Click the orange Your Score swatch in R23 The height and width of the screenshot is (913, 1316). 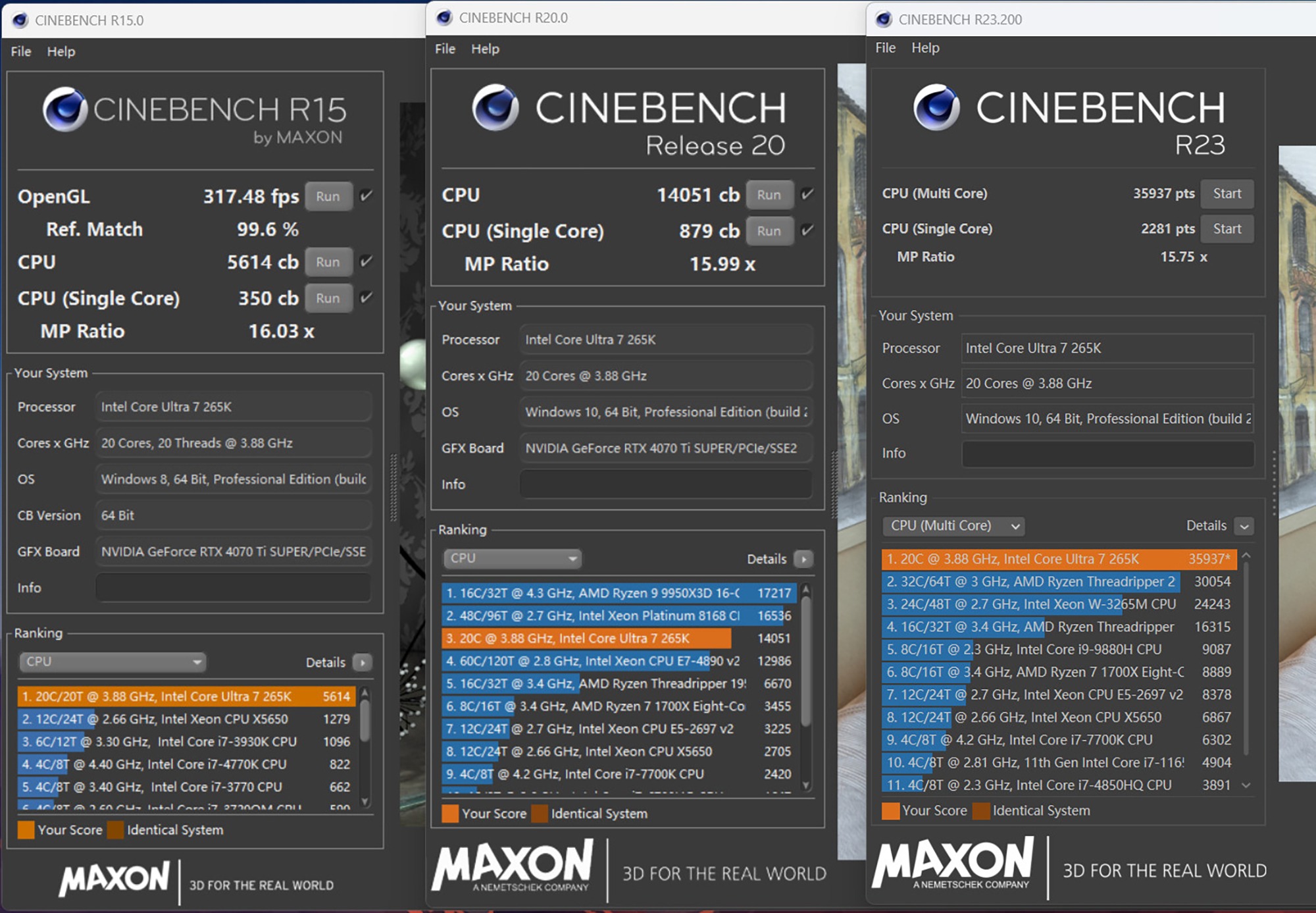[890, 810]
